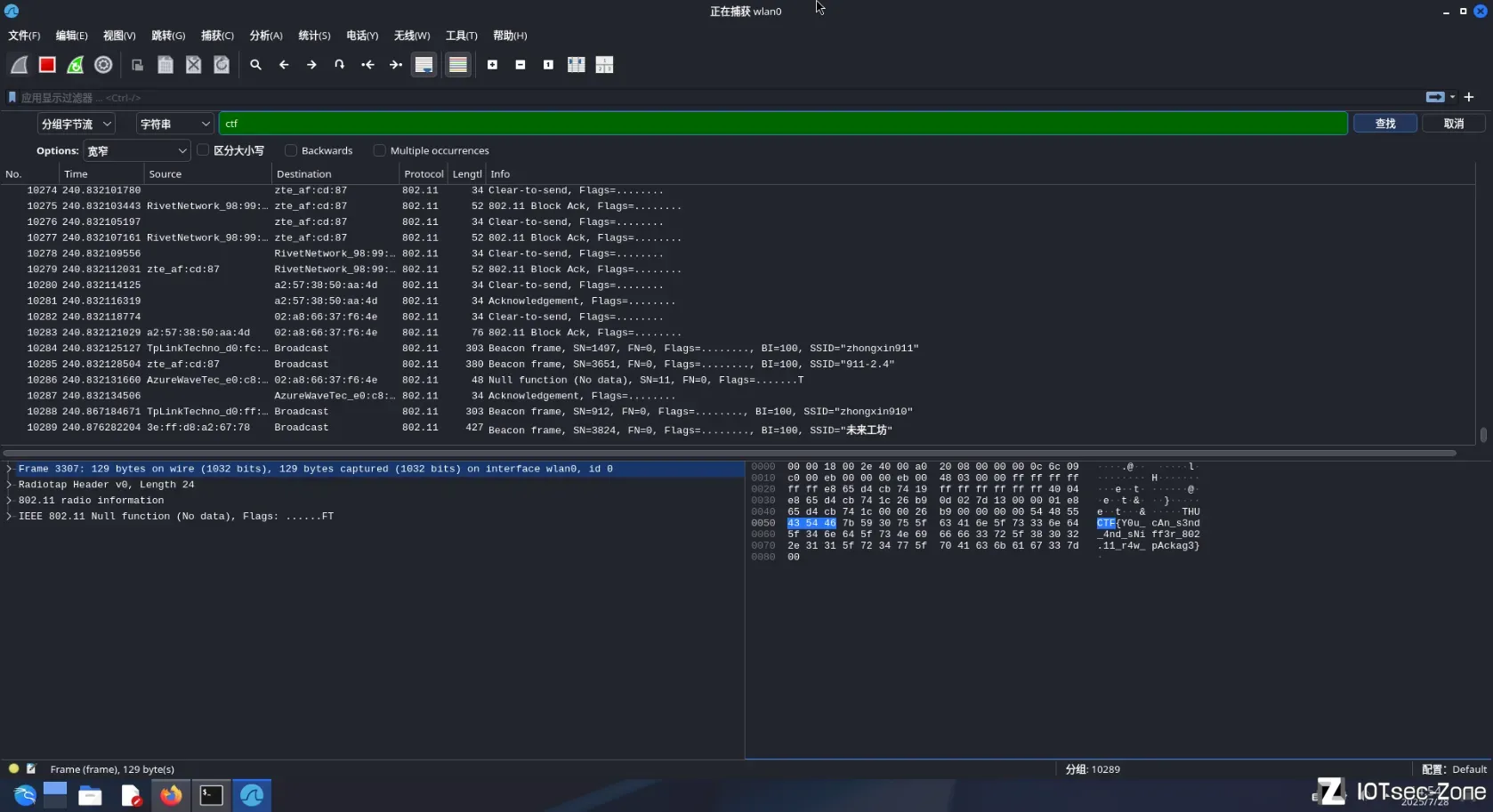Click the 查找 find button
The image size is (1493, 812).
[x=1385, y=124]
